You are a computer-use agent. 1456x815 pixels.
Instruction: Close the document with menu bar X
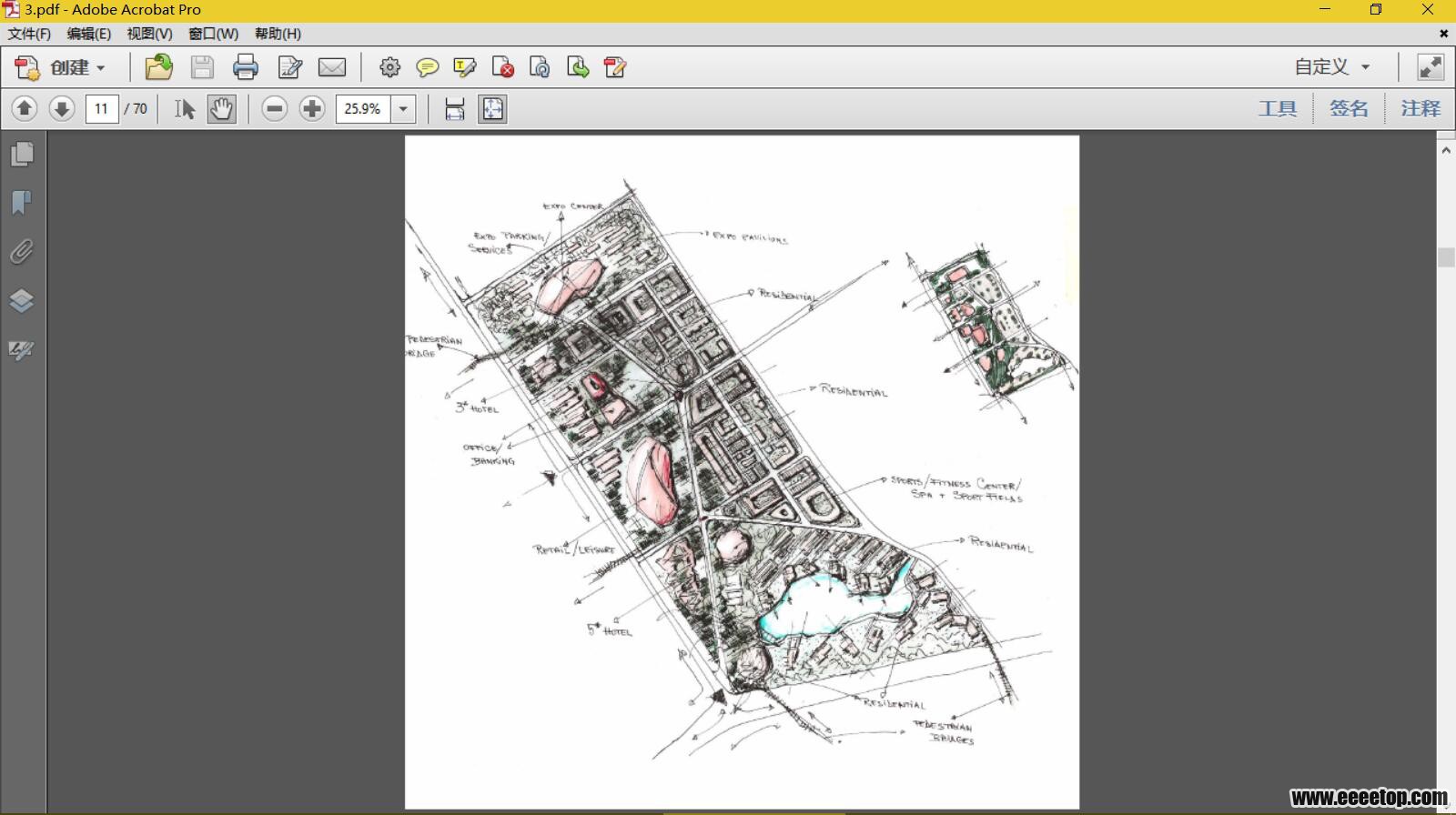point(1443,34)
